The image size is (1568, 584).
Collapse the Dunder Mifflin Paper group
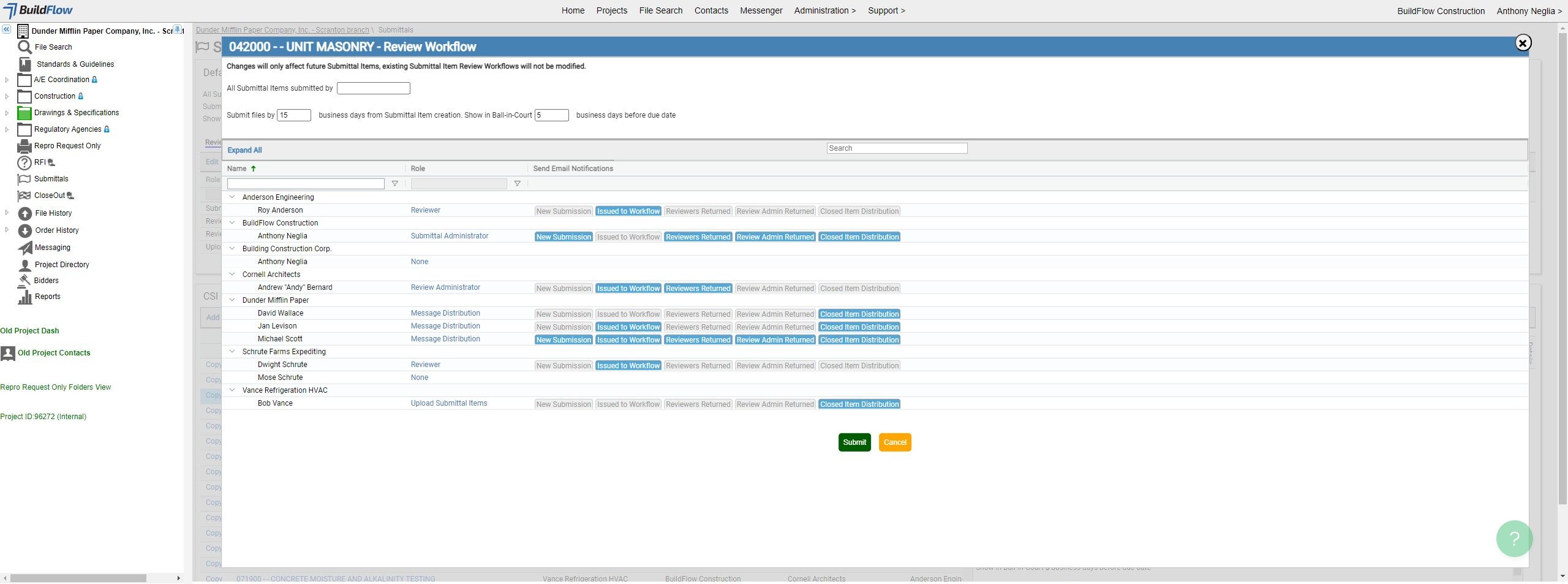[232, 300]
